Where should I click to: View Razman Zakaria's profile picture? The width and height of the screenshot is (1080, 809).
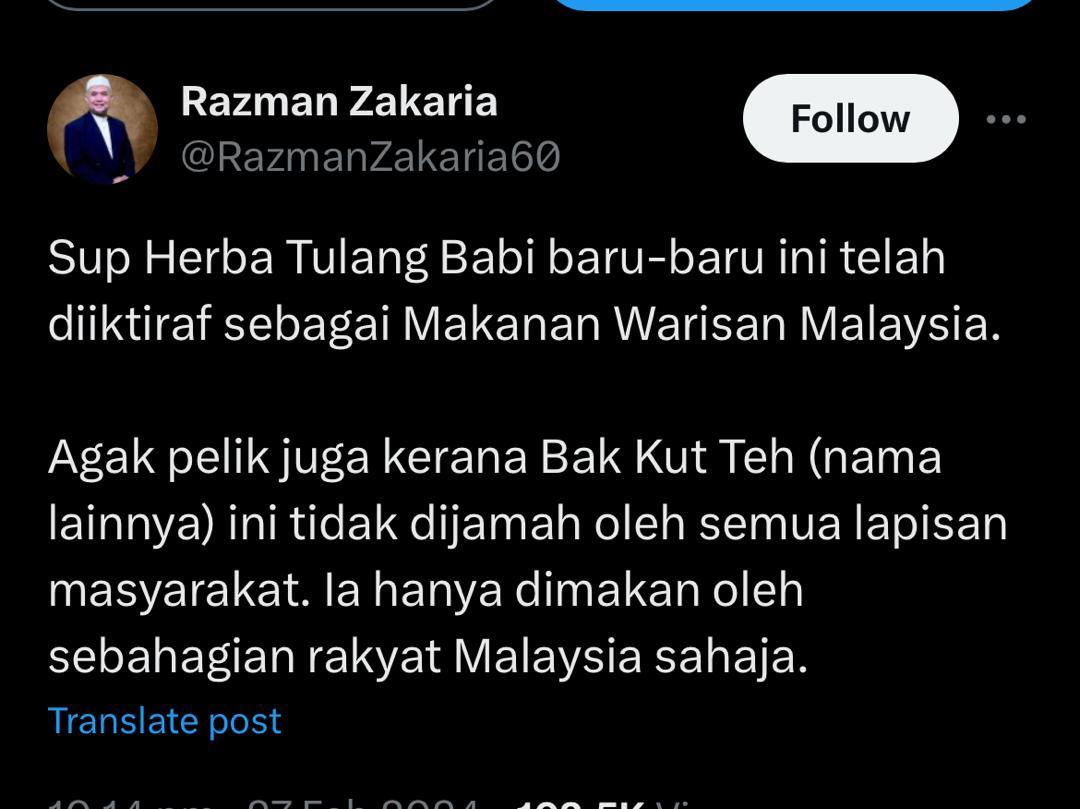click(x=102, y=129)
